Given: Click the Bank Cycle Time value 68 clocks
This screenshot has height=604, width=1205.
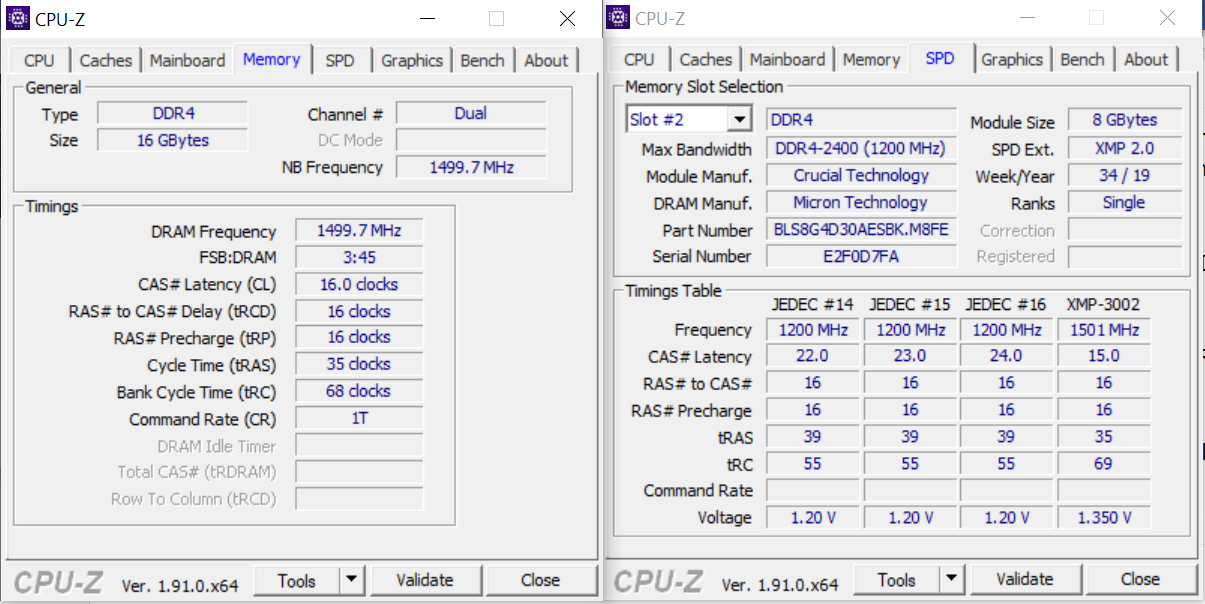Looking at the screenshot, I should pos(359,391).
